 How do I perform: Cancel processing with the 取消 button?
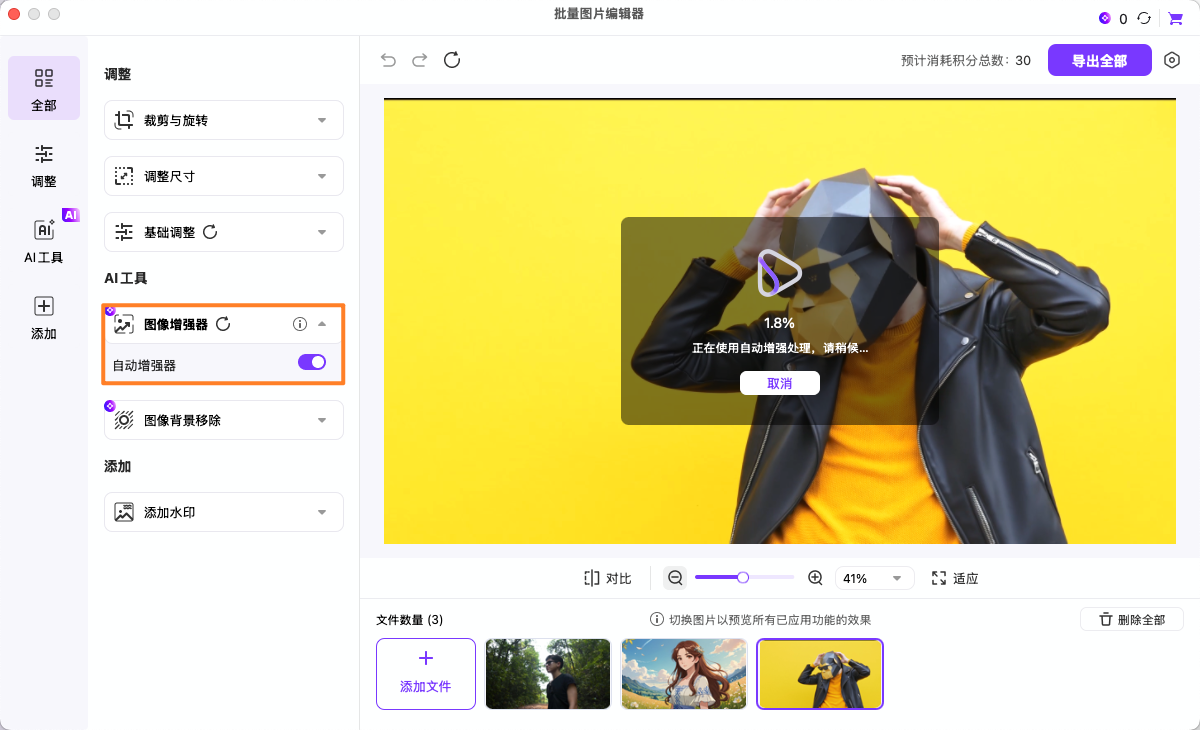pos(779,383)
